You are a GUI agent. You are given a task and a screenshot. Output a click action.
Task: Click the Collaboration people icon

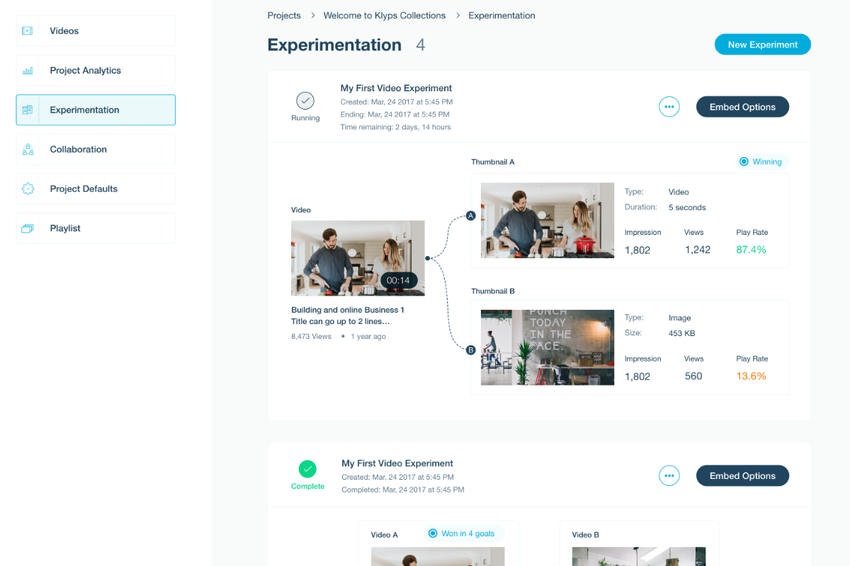click(28, 149)
